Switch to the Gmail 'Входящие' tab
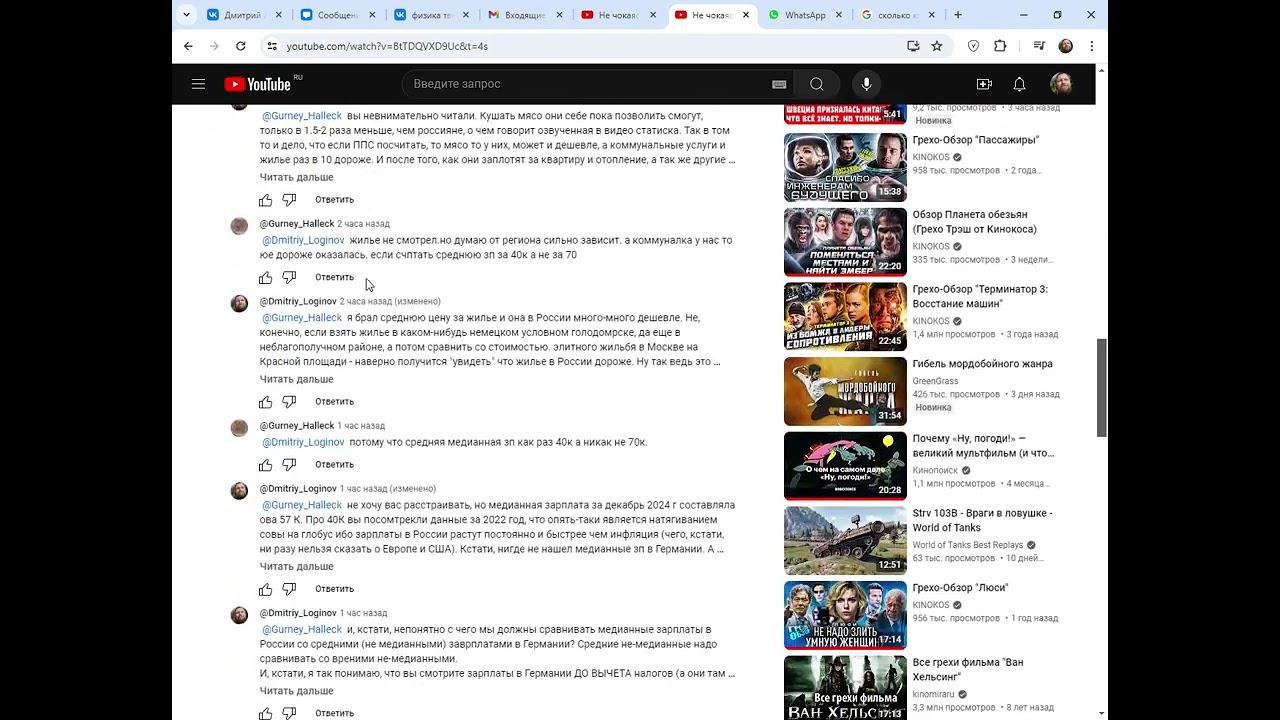The image size is (1280, 720). (526, 15)
